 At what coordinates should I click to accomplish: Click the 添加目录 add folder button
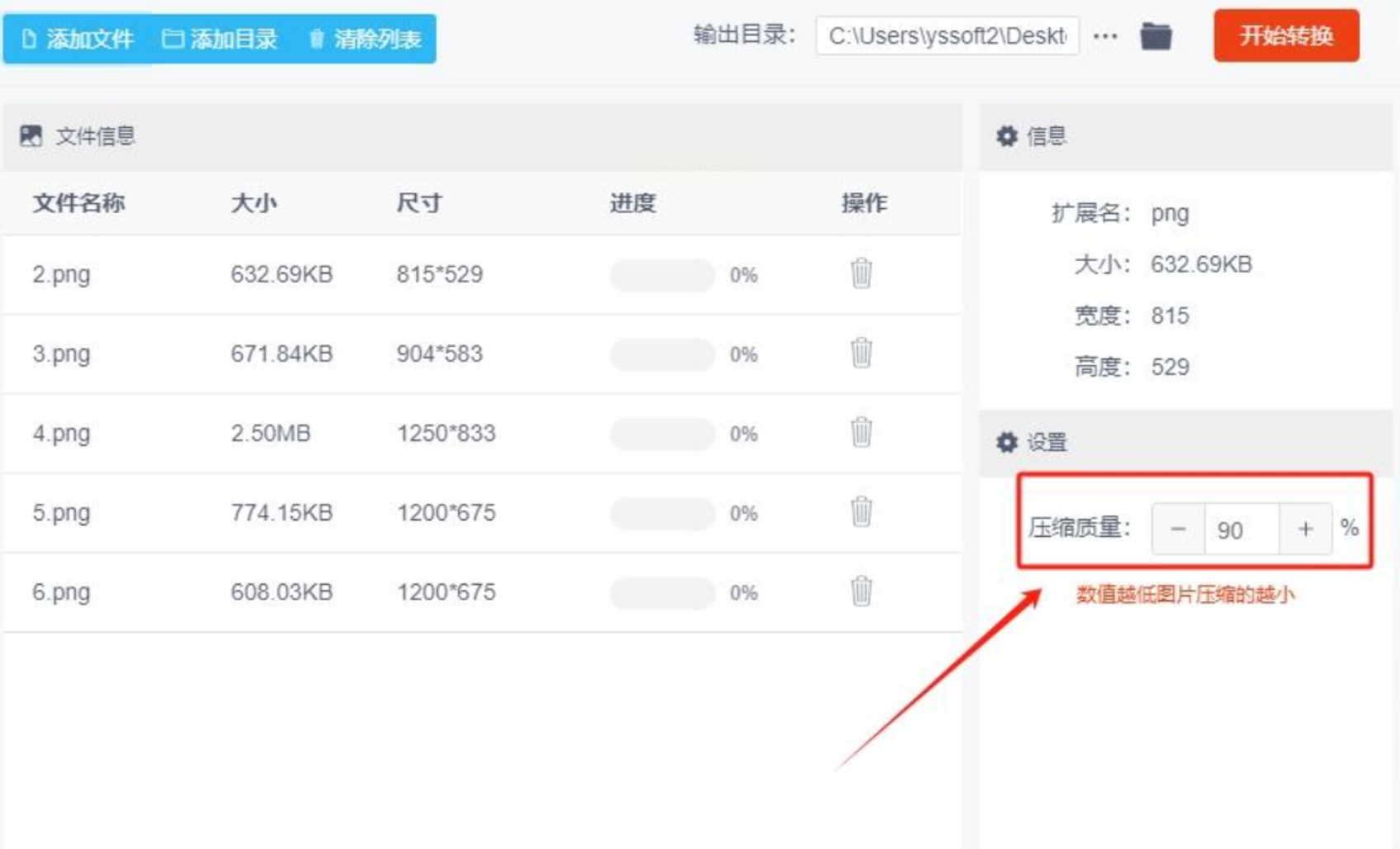point(220,39)
